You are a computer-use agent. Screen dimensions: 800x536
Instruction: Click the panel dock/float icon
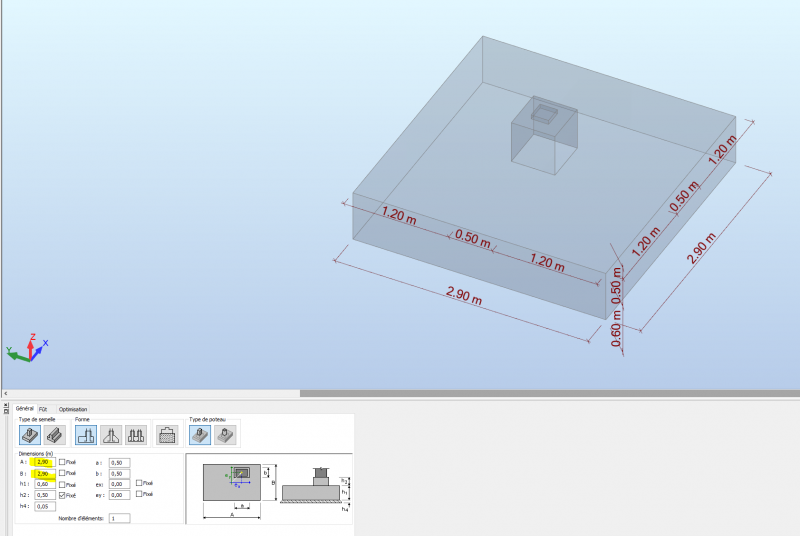tap(6, 411)
